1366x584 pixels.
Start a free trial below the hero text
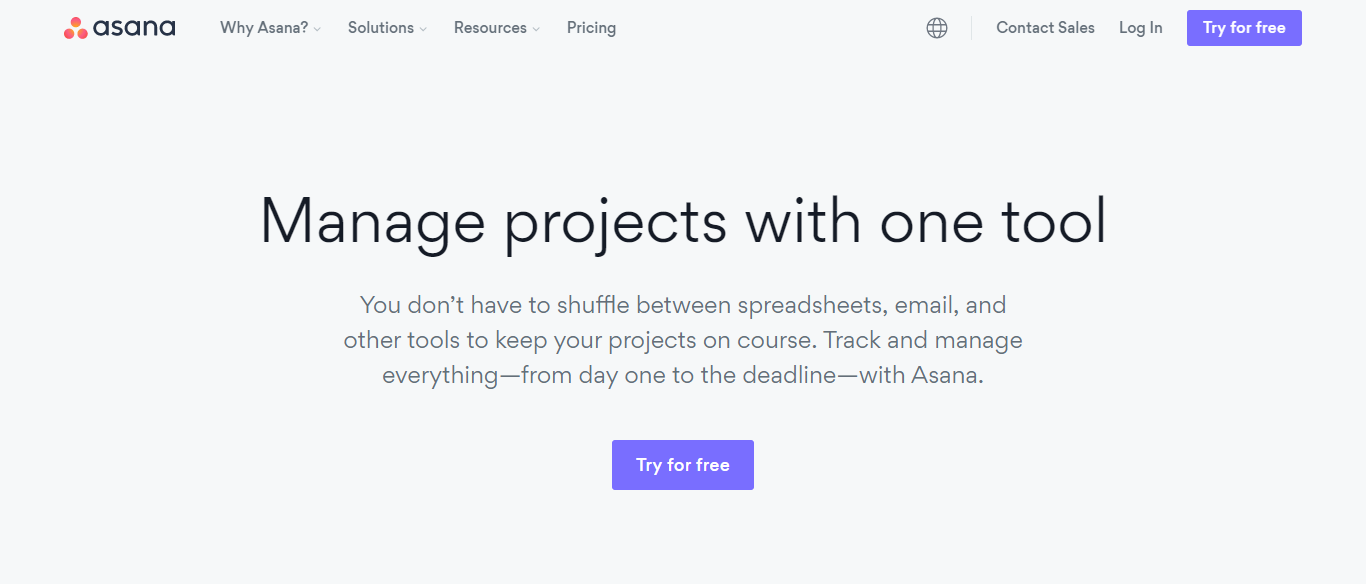[x=682, y=464]
